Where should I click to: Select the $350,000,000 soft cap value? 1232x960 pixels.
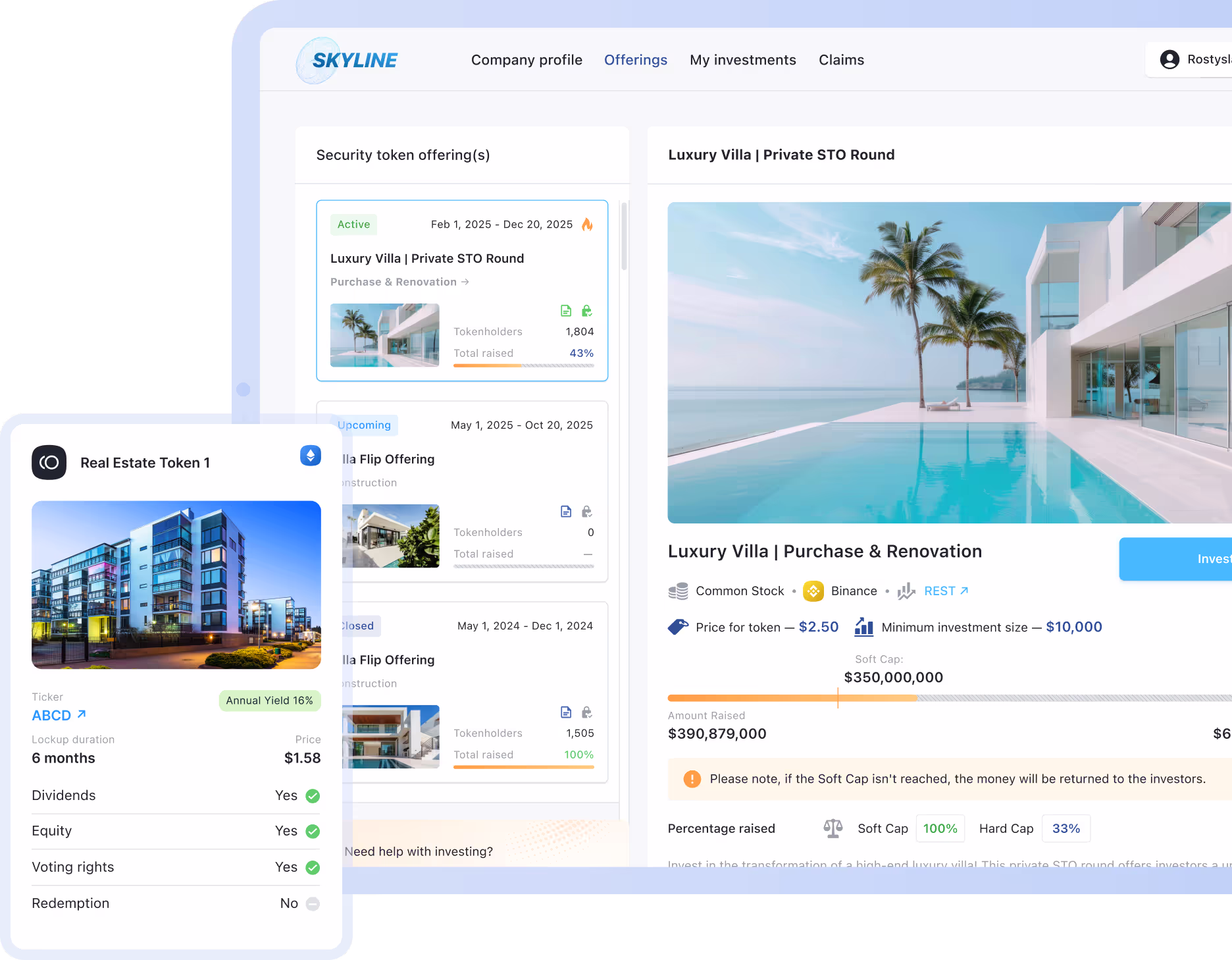click(x=894, y=678)
